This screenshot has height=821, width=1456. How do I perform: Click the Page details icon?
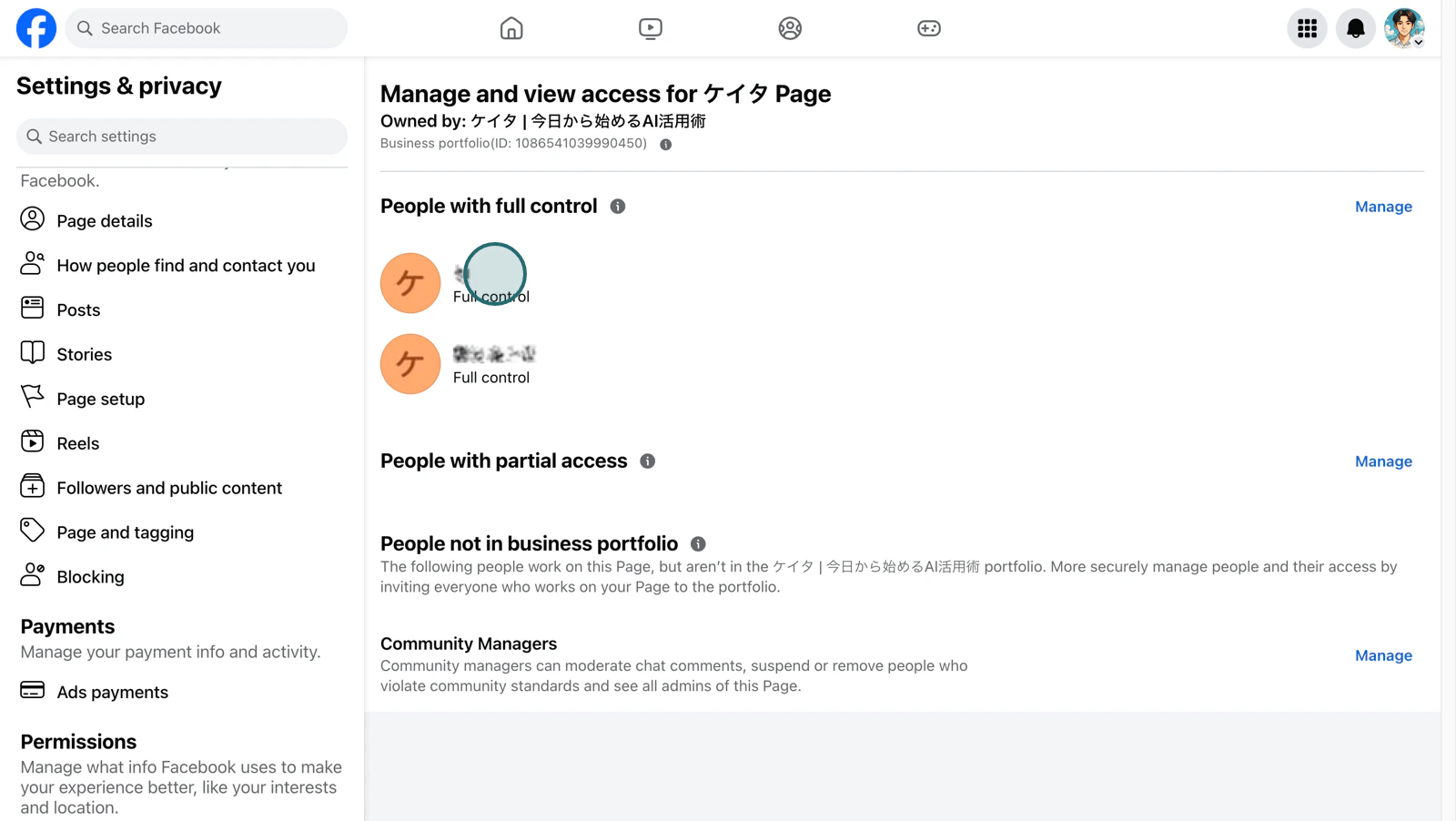coord(33,219)
